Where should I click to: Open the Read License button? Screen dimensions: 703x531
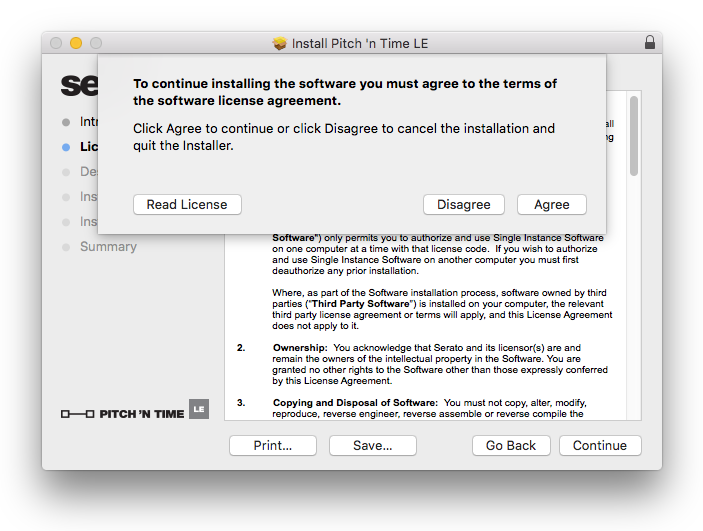[187, 205]
